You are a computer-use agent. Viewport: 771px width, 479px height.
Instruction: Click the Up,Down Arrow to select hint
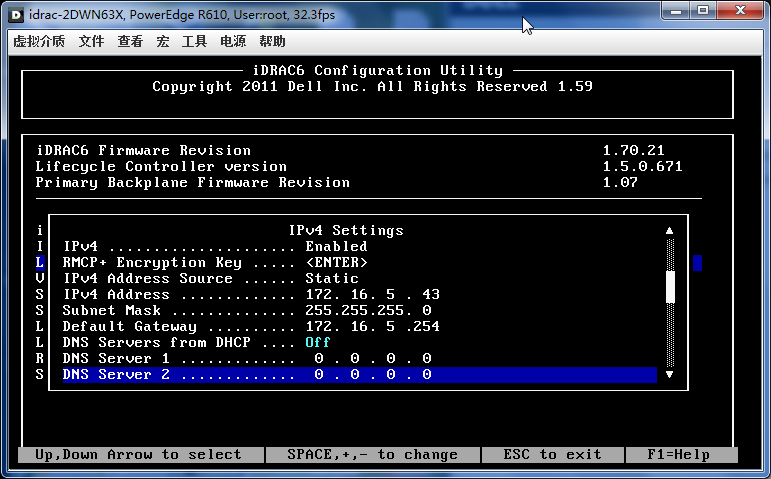[x=139, y=454]
